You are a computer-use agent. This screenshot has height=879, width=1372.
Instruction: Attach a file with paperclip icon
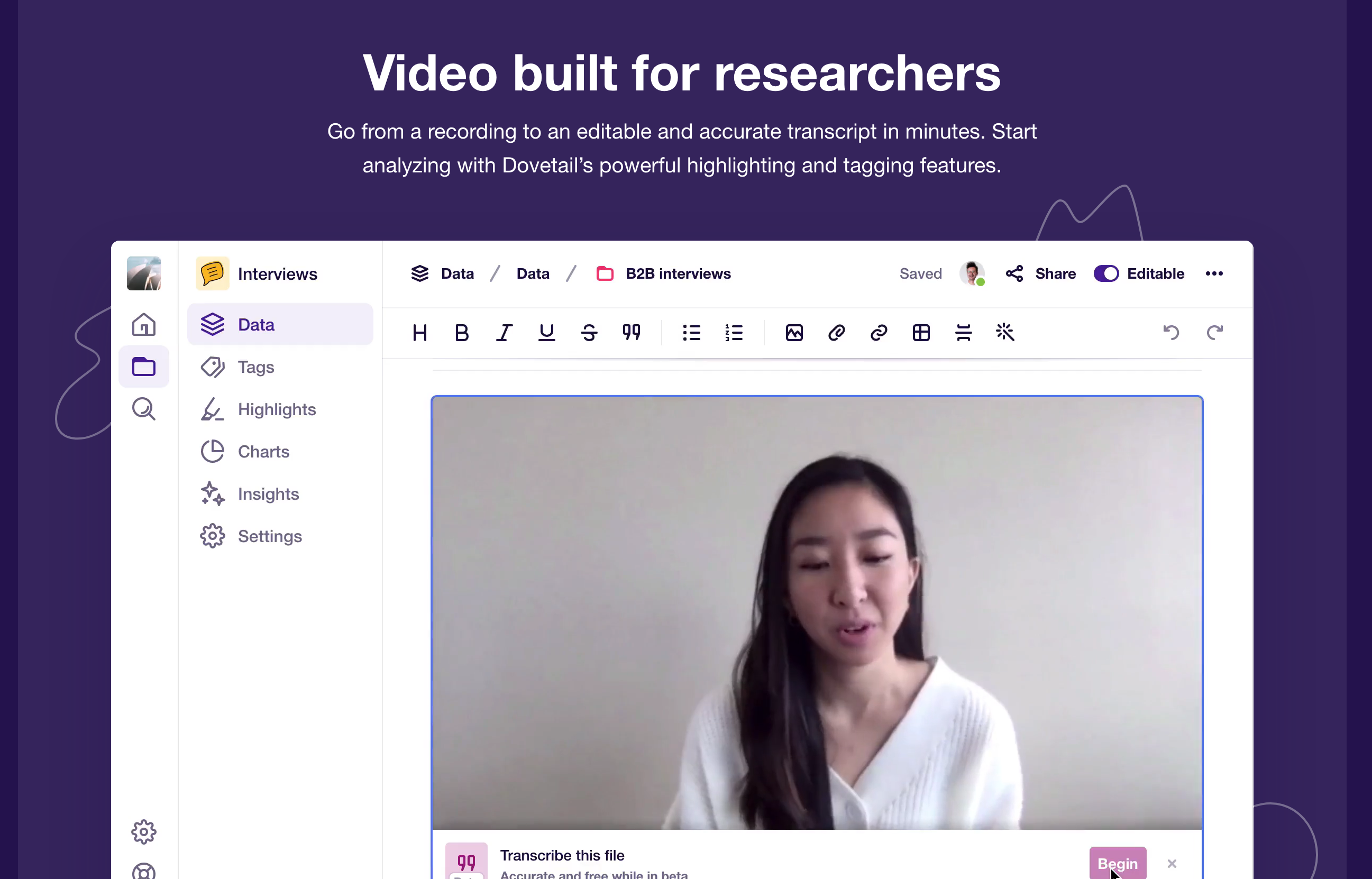tap(836, 332)
